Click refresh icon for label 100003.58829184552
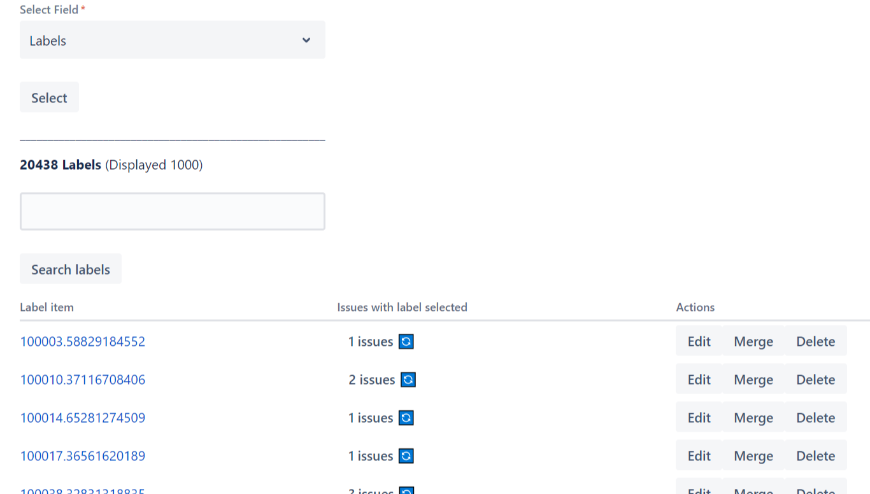 pyautogui.click(x=406, y=342)
